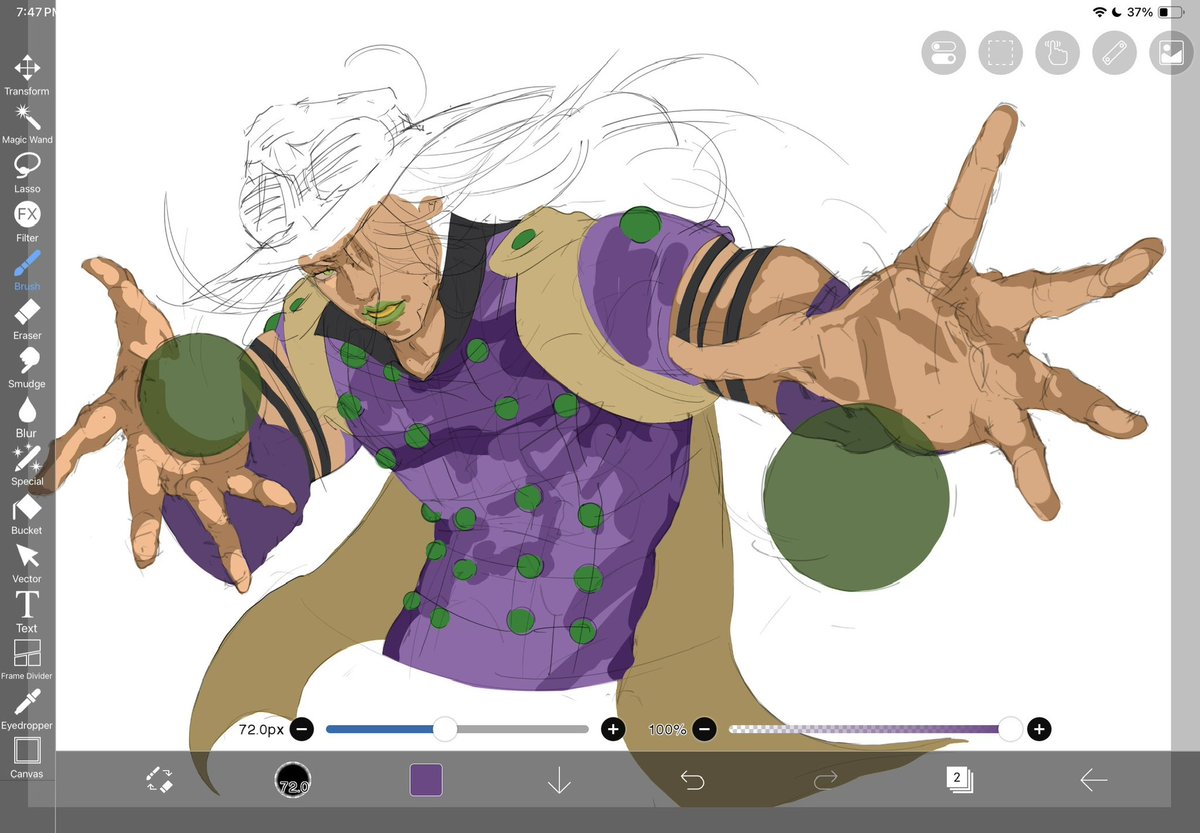The height and width of the screenshot is (833, 1200).
Task: Tap the Wi-Fi status icon
Action: 1100,12
